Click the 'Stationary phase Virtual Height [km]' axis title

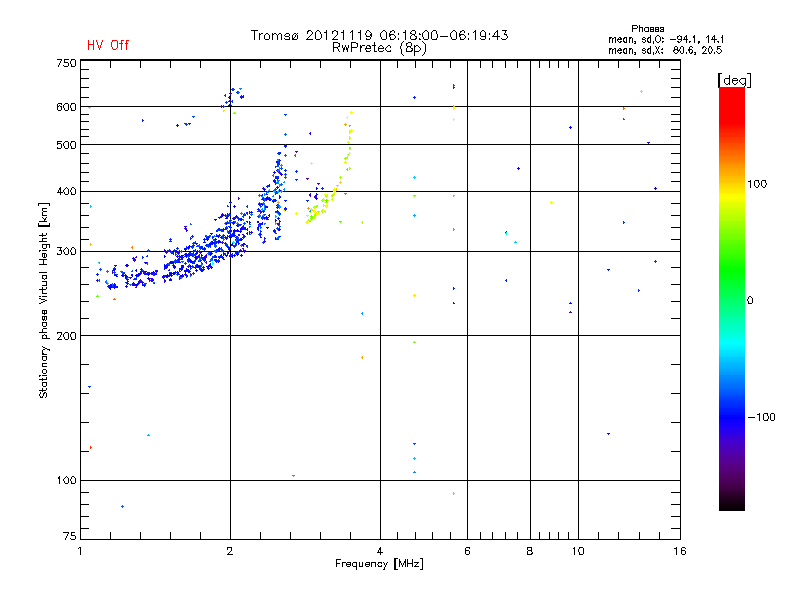44,301
